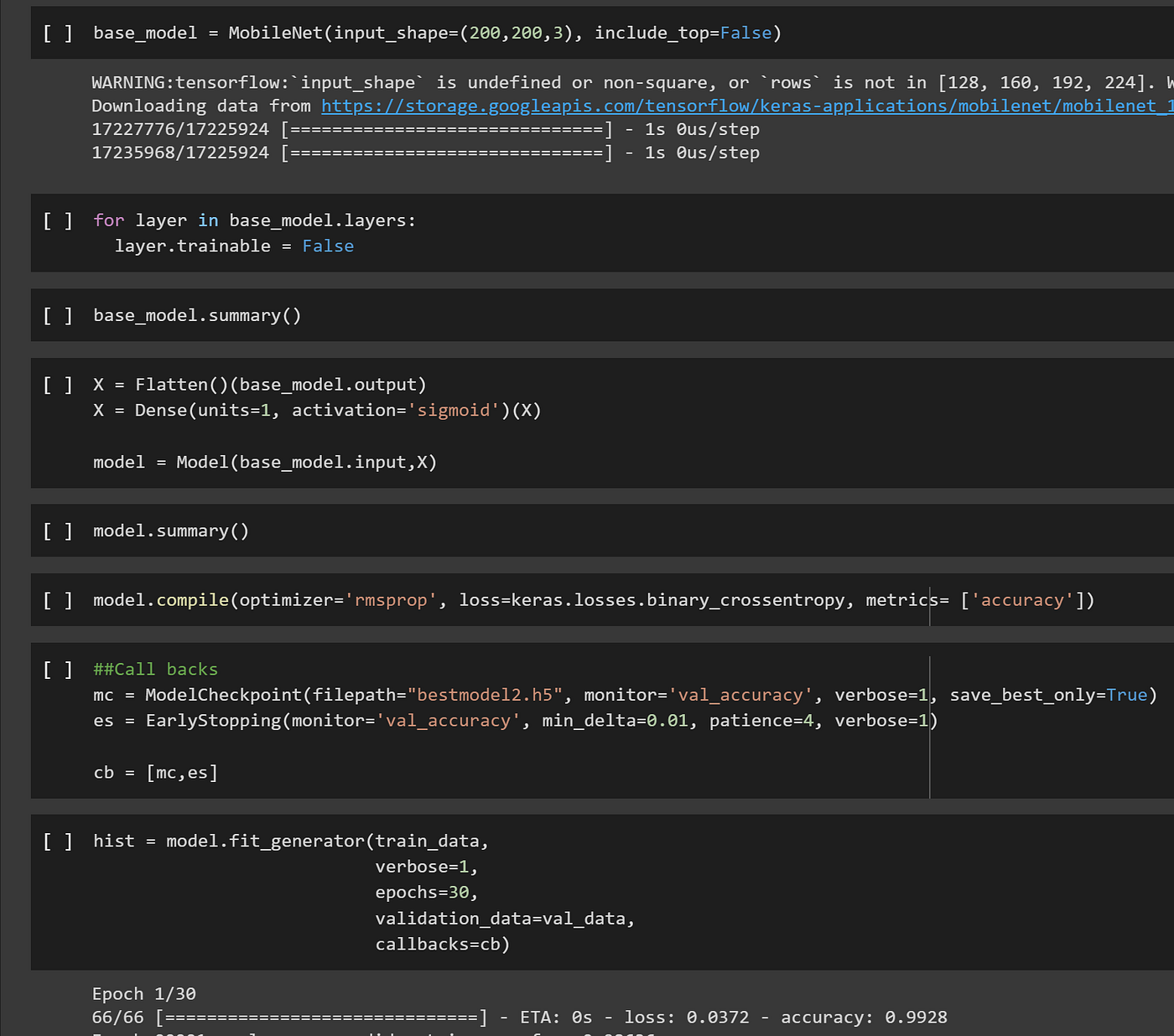
Task: Click the 'validation_data=val_data,' argument line
Action: (505, 919)
